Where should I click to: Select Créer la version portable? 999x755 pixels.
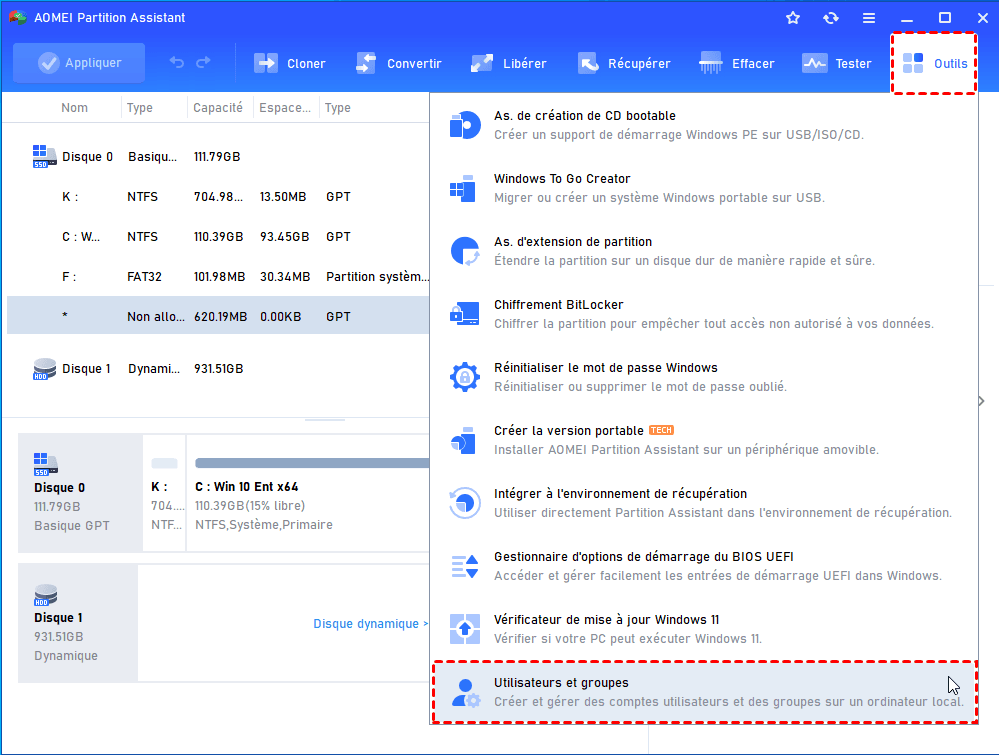[x=704, y=440]
